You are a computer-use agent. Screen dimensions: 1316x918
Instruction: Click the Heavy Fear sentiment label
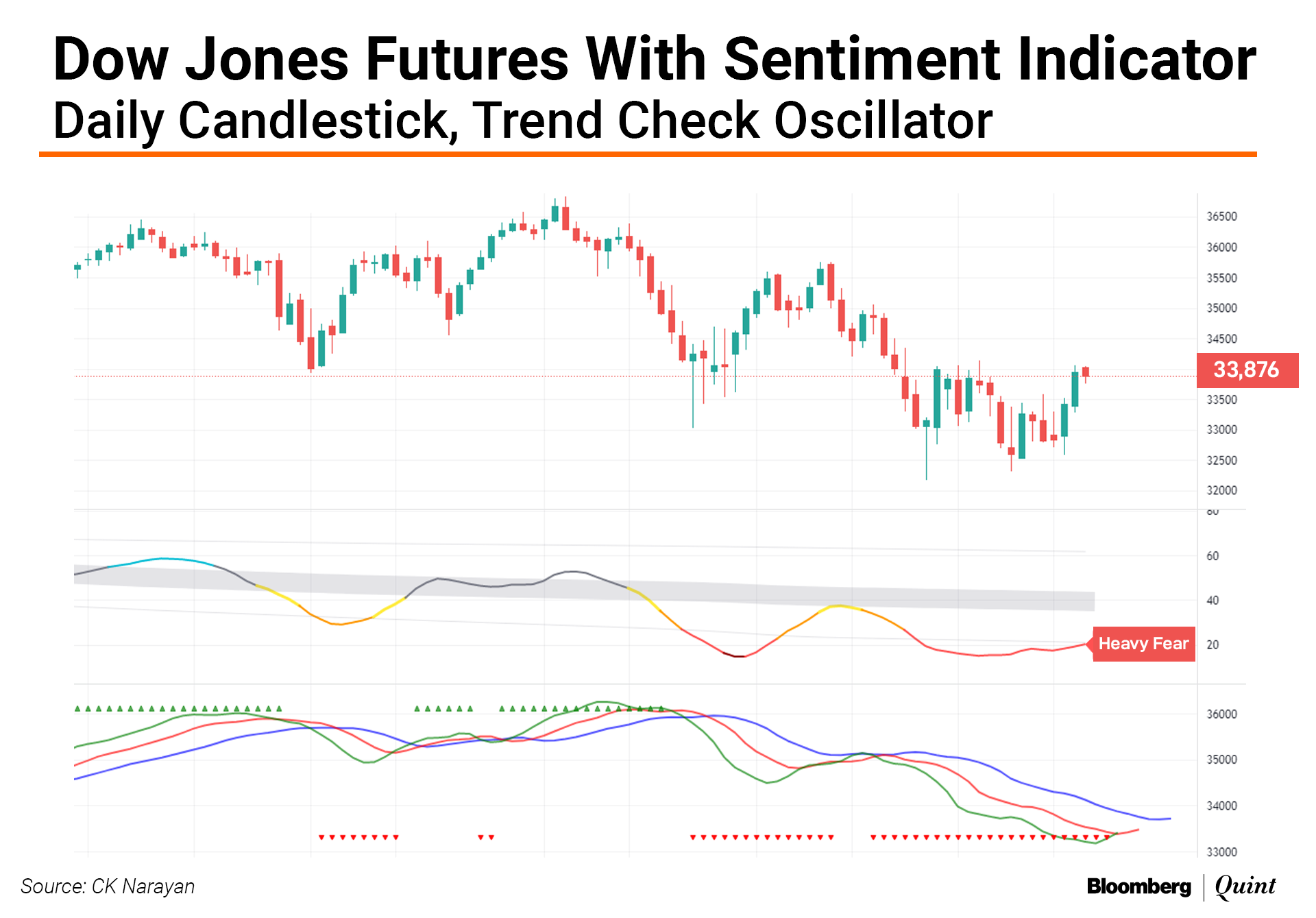[1143, 644]
